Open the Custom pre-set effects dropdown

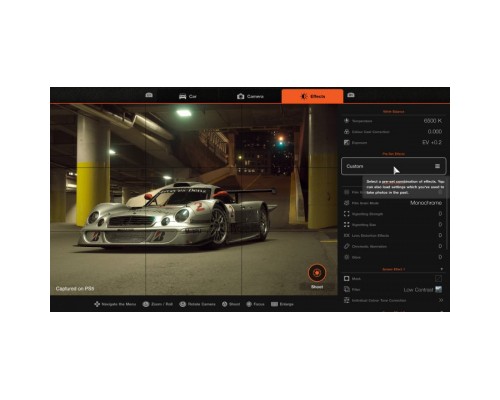pos(394,166)
